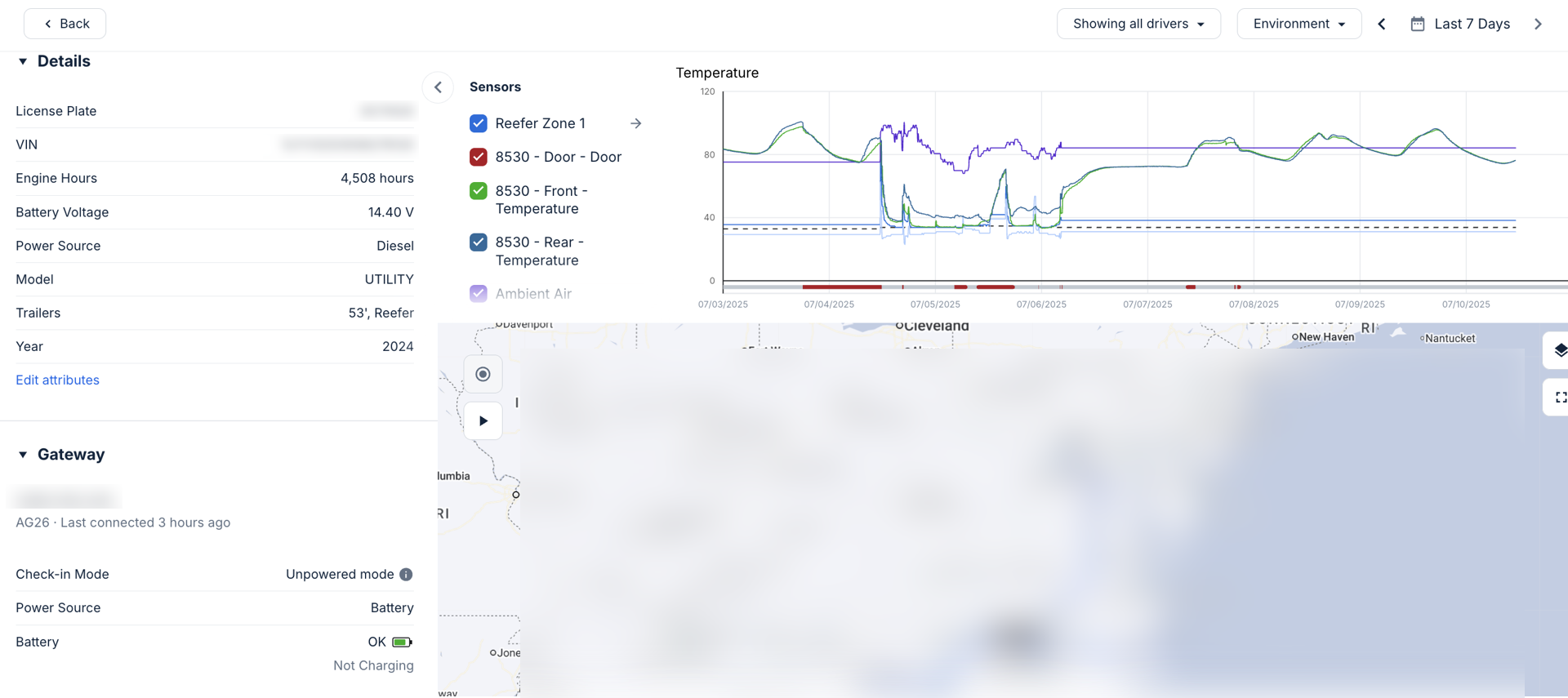Collapse the Gateway section
This screenshot has height=698, width=1568.
(23, 455)
